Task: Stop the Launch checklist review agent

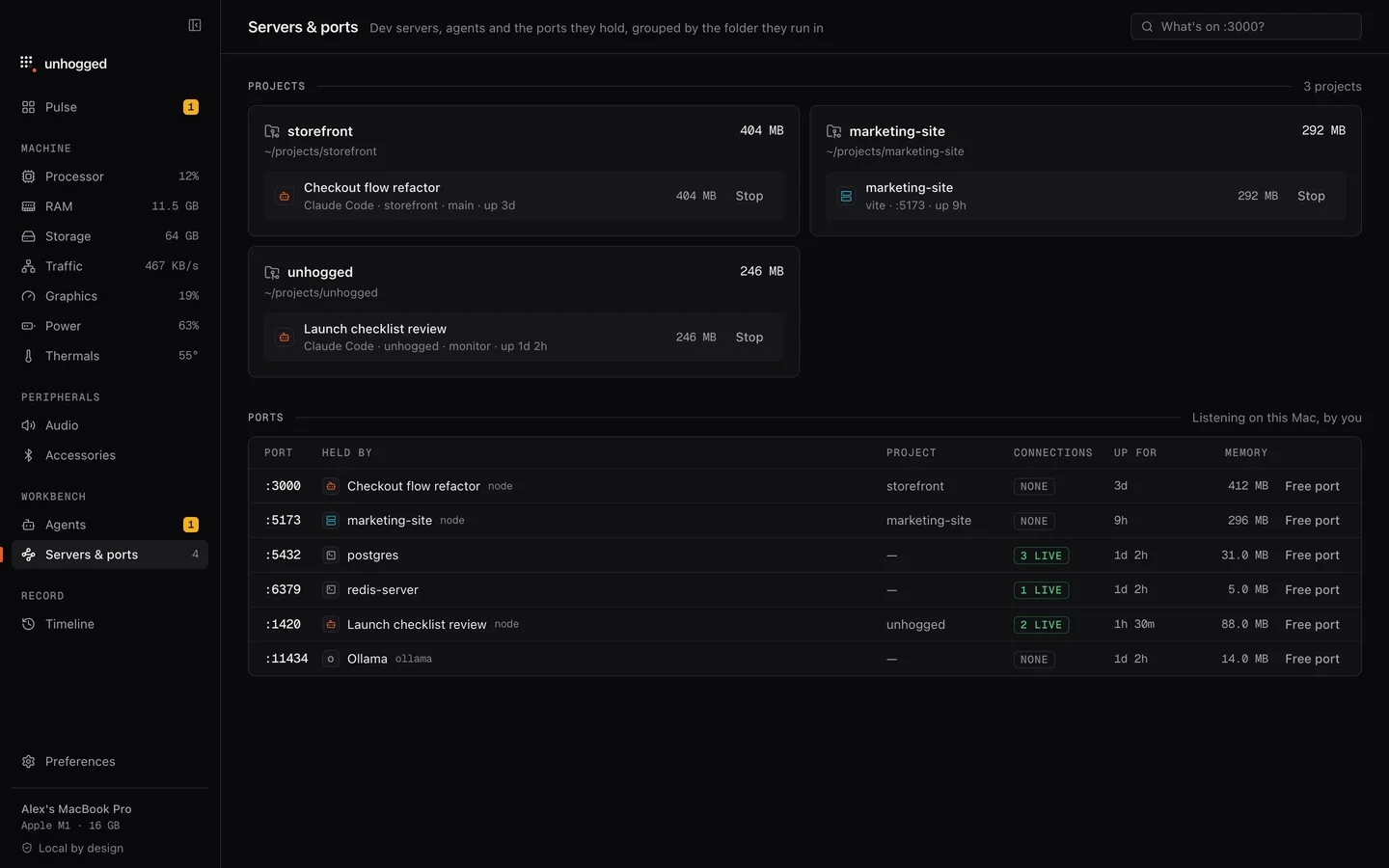Action: [x=749, y=338]
